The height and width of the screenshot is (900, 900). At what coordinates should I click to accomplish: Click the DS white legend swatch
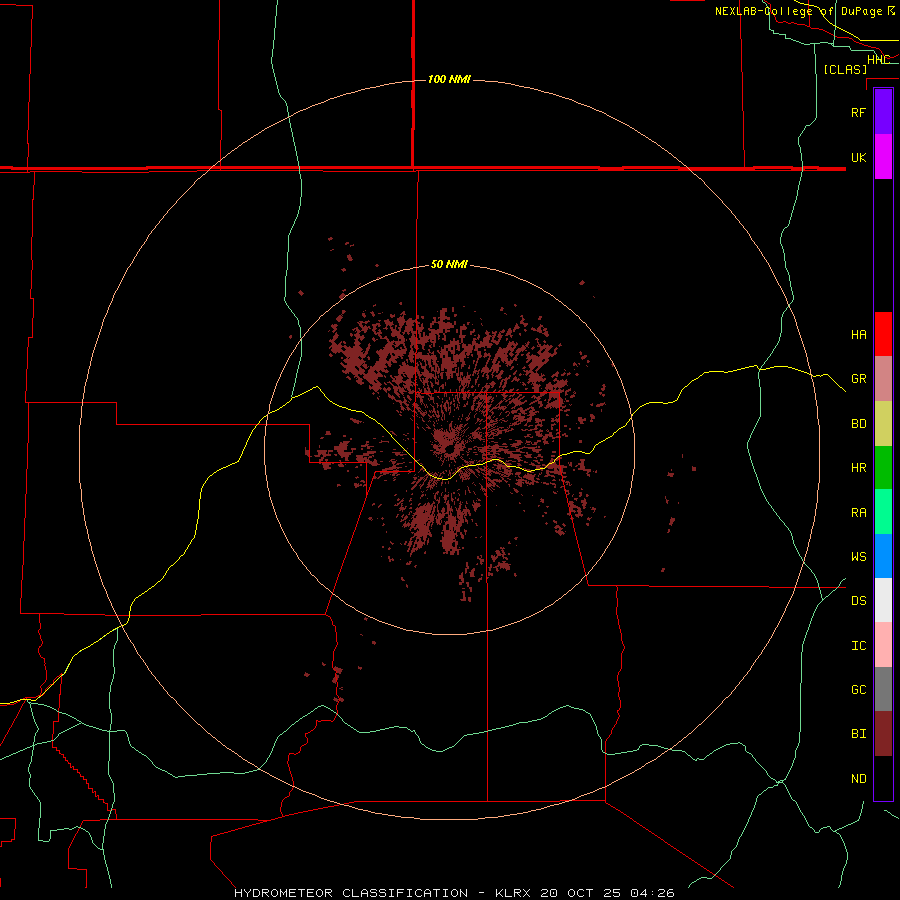tap(883, 600)
